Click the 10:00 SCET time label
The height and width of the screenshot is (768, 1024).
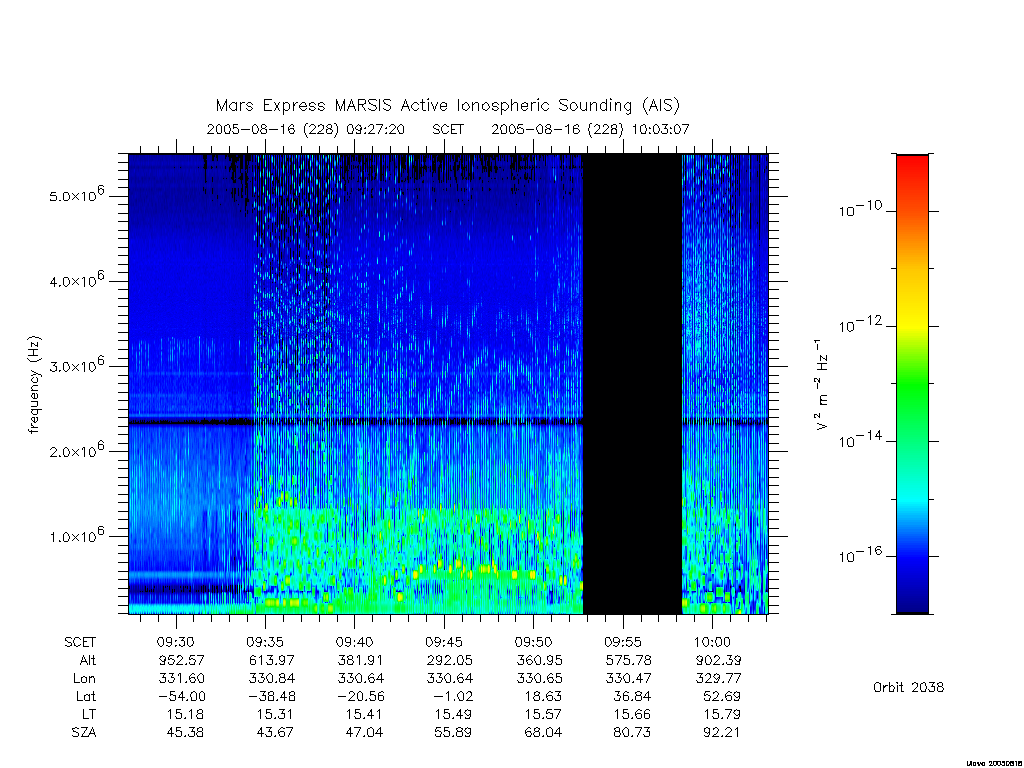tap(712, 642)
